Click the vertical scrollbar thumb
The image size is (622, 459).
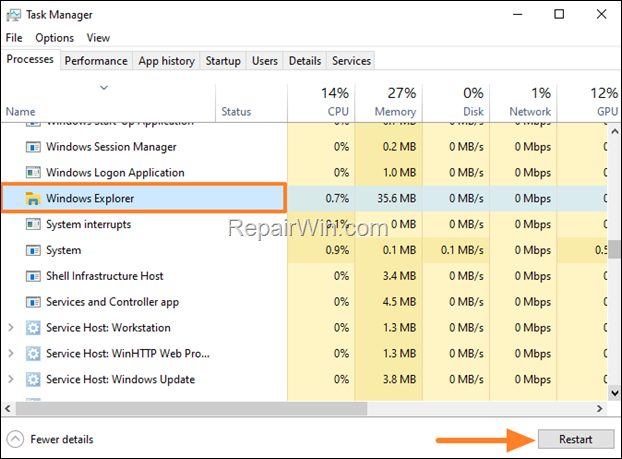[614, 249]
